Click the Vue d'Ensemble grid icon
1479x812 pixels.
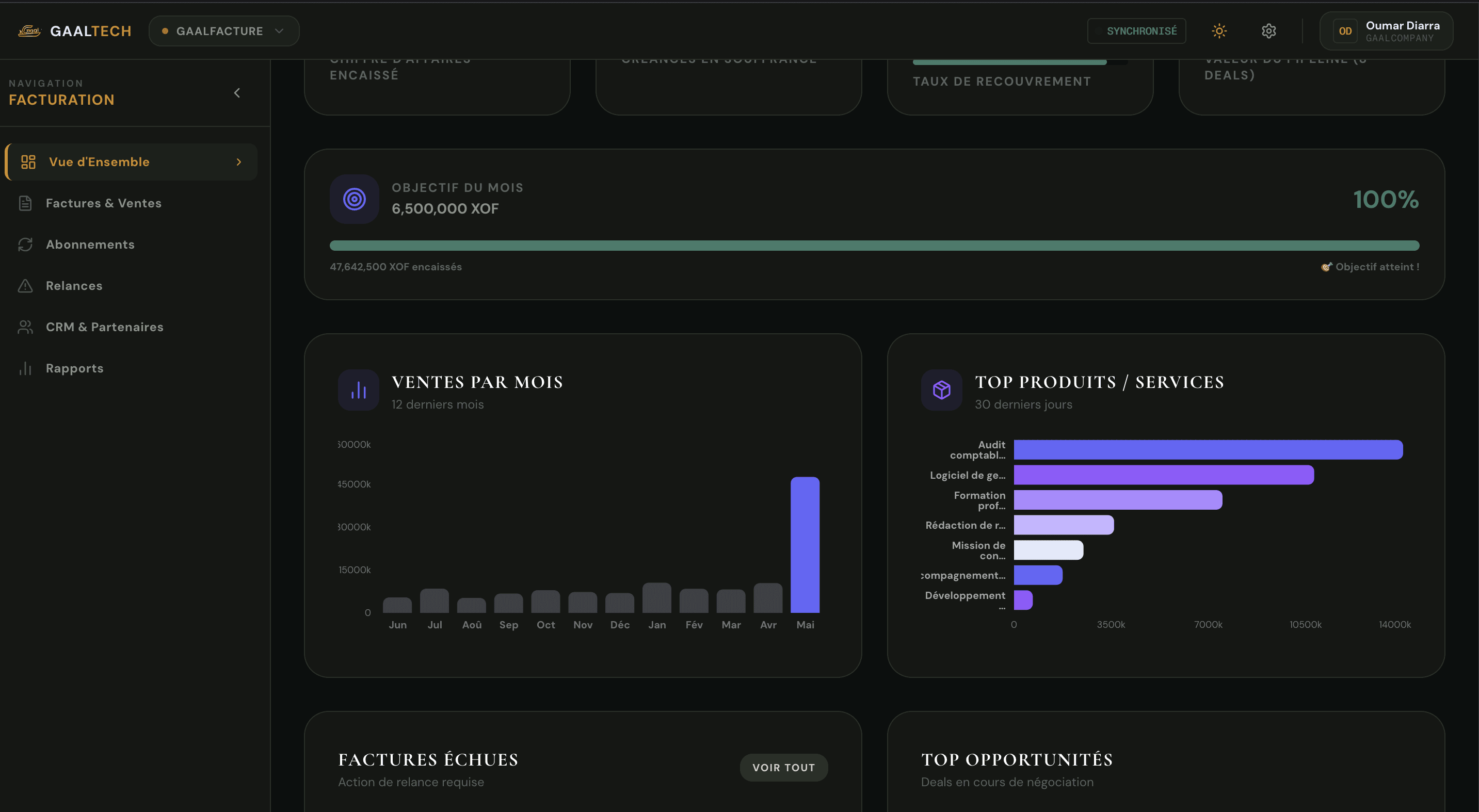coord(28,162)
